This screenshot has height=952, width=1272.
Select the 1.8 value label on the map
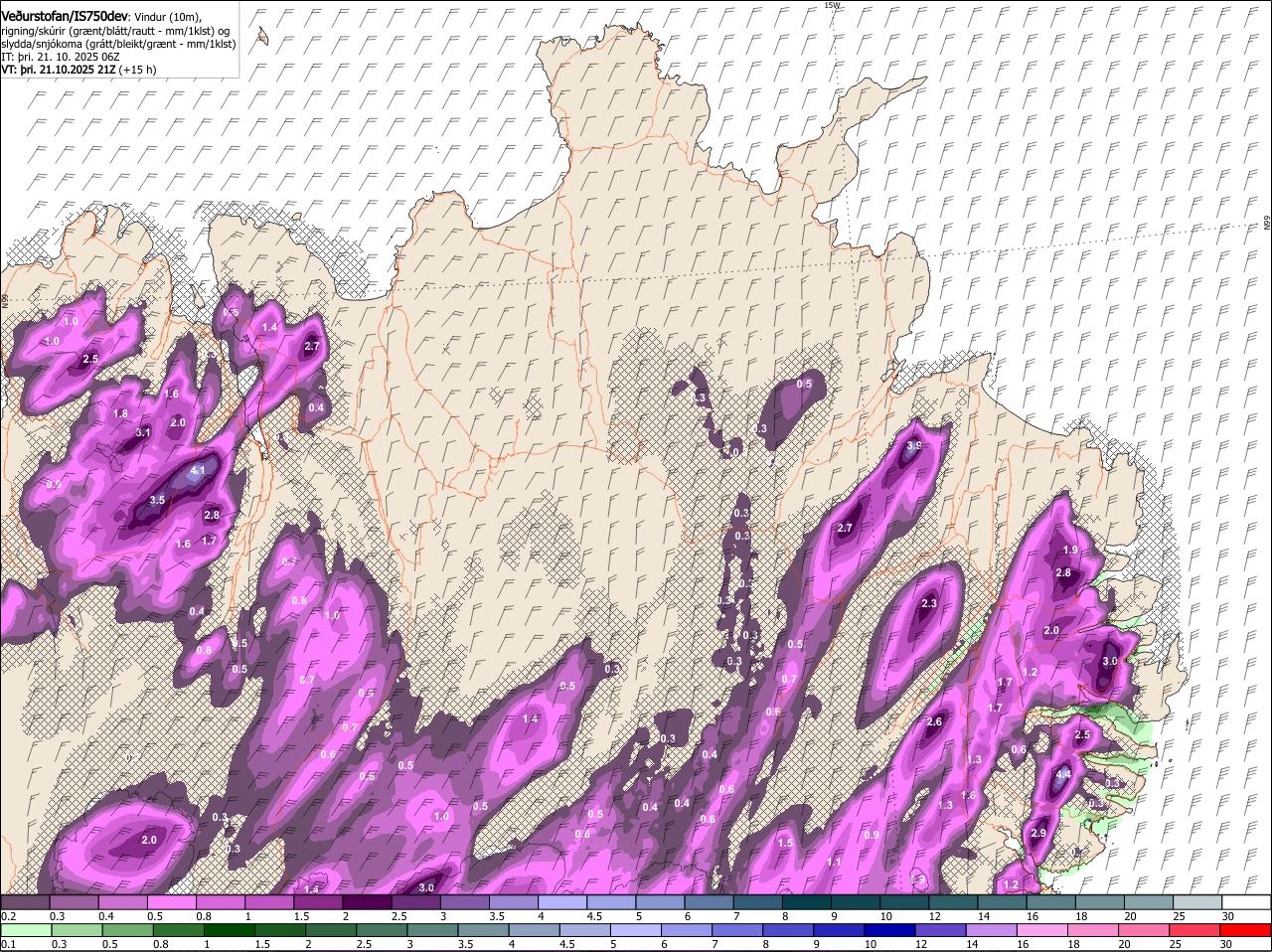click(121, 413)
